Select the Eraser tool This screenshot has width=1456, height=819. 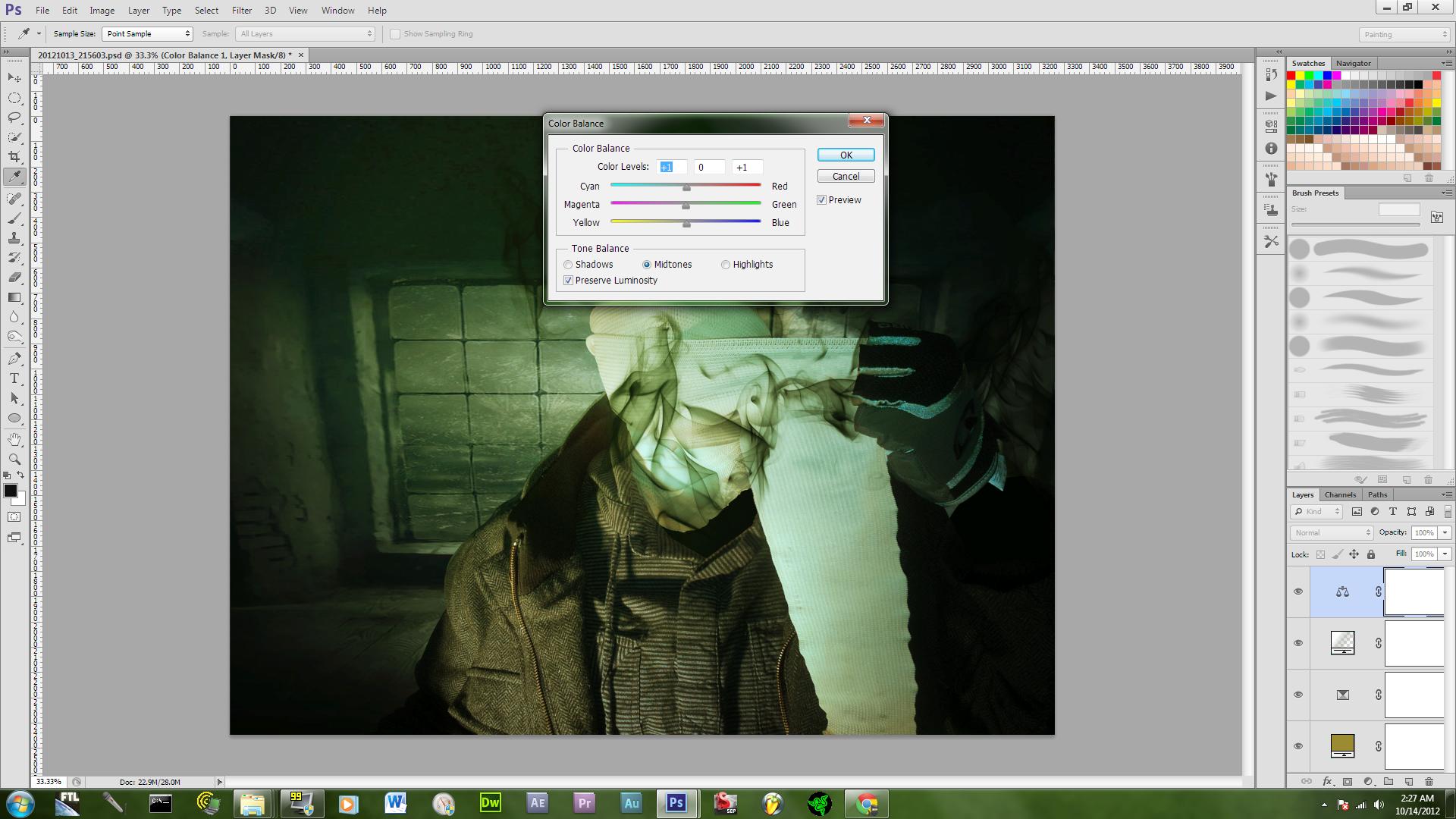[14, 278]
